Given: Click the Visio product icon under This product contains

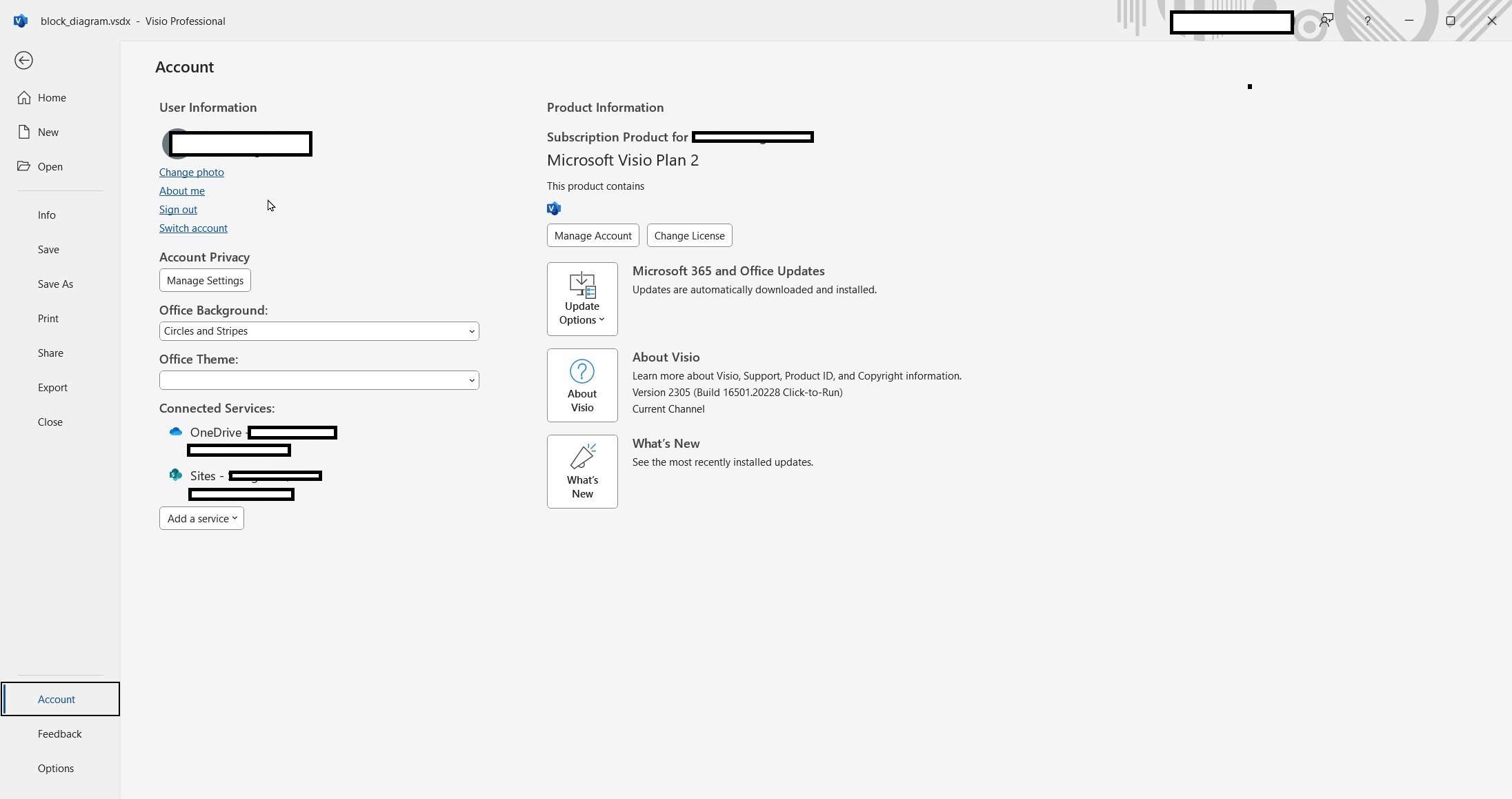Looking at the screenshot, I should point(554,208).
